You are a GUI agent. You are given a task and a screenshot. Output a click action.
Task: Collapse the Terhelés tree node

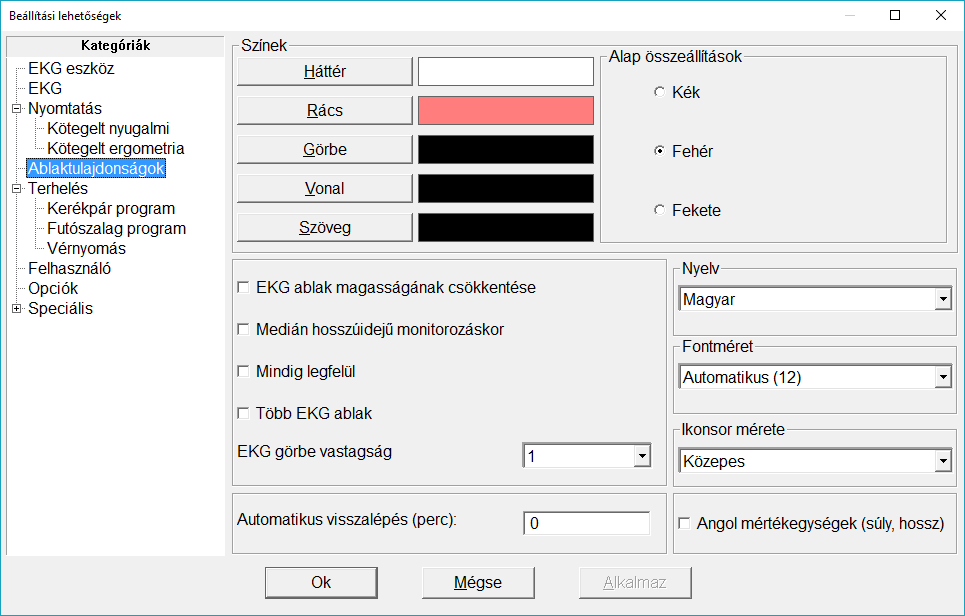tap(17, 189)
